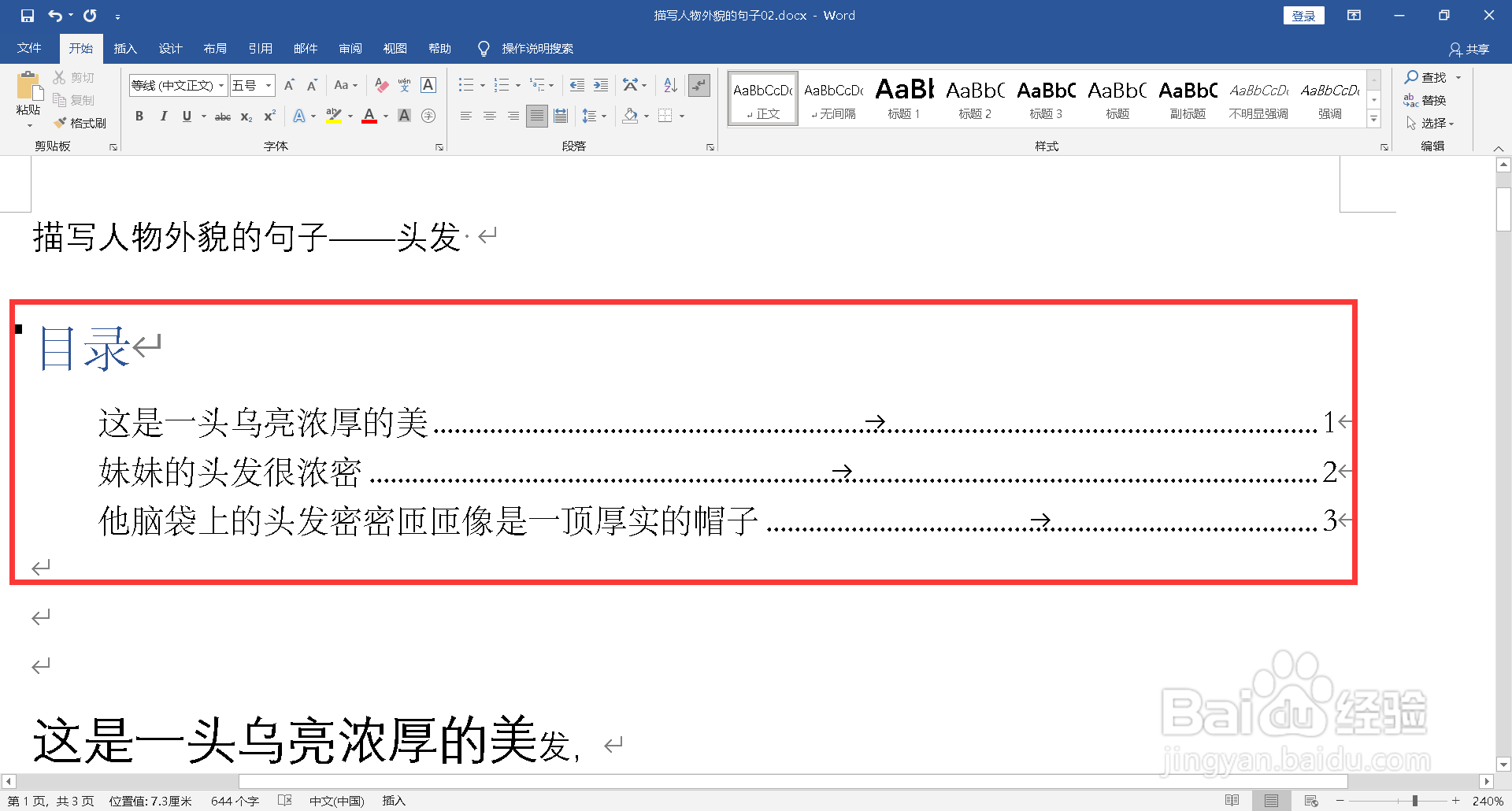Click the lightbulb Tell Me icon
Image resolution: width=1512 pixels, height=811 pixels.
[x=484, y=49]
